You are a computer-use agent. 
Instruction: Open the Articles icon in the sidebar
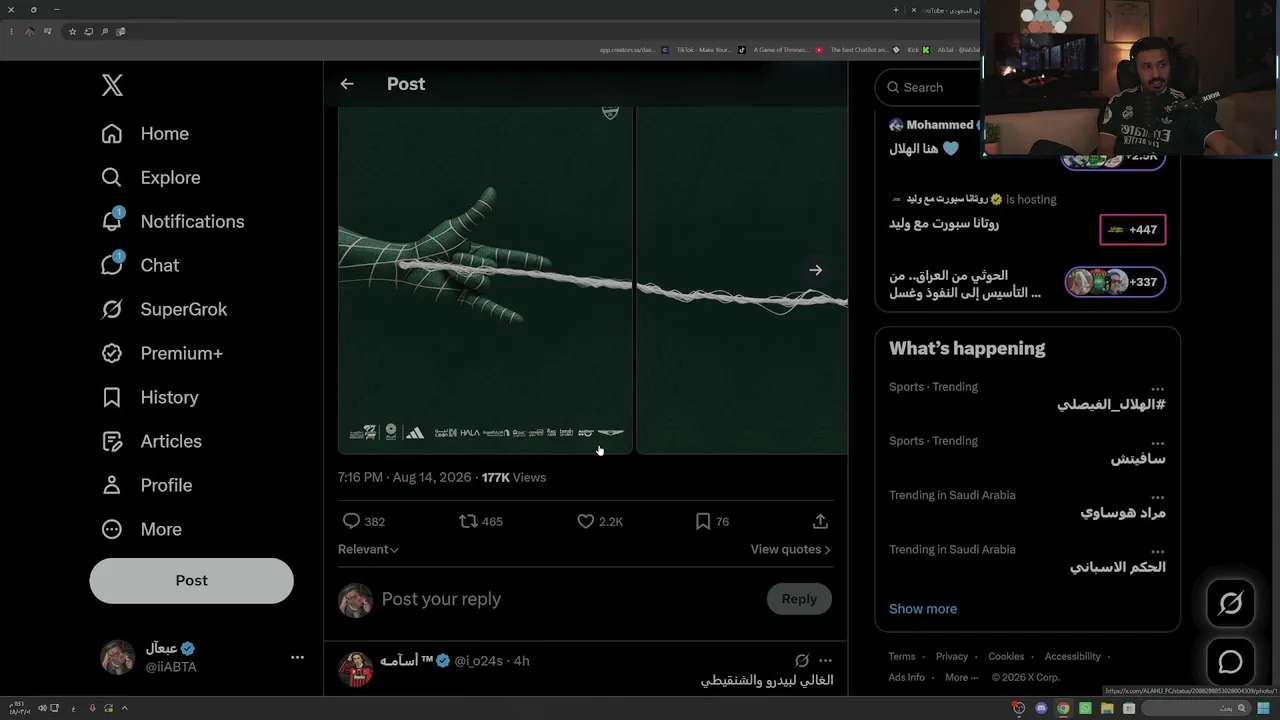[x=112, y=442]
